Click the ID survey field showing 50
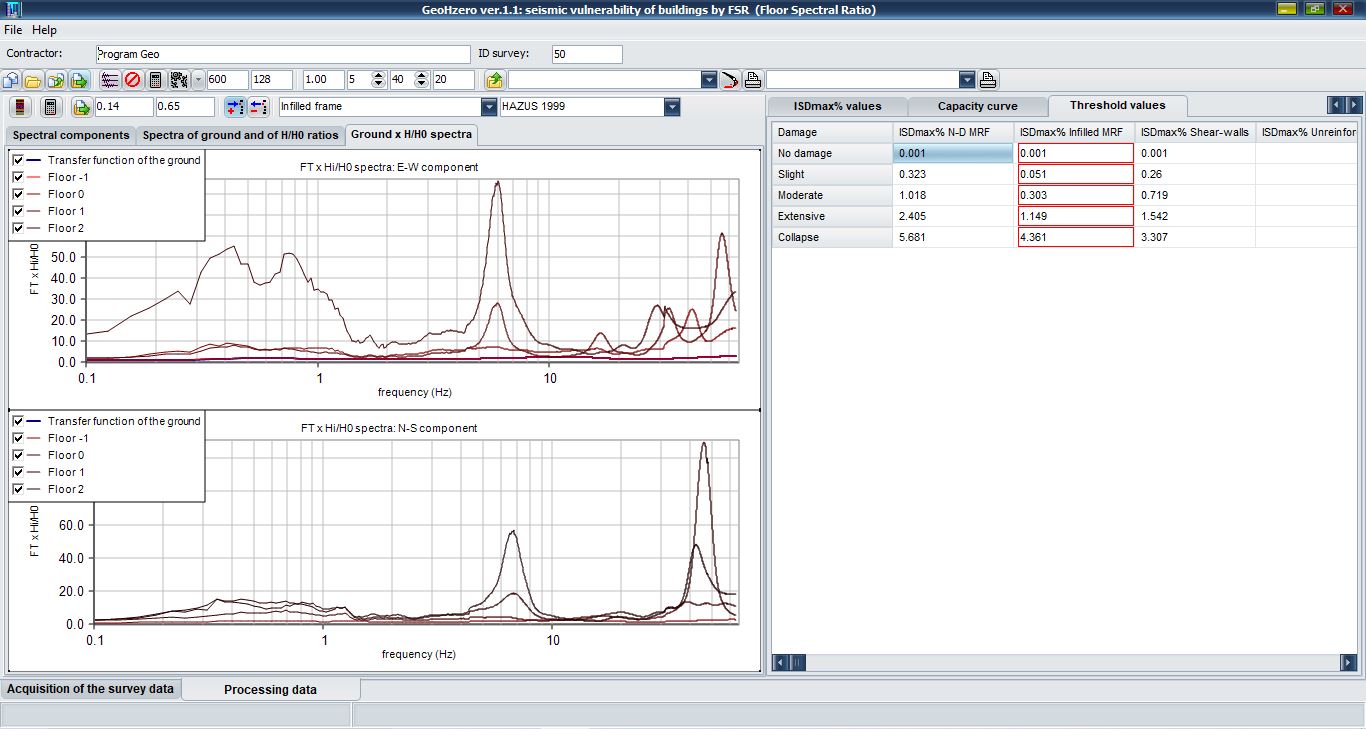The width and height of the screenshot is (1366, 729). [586, 54]
